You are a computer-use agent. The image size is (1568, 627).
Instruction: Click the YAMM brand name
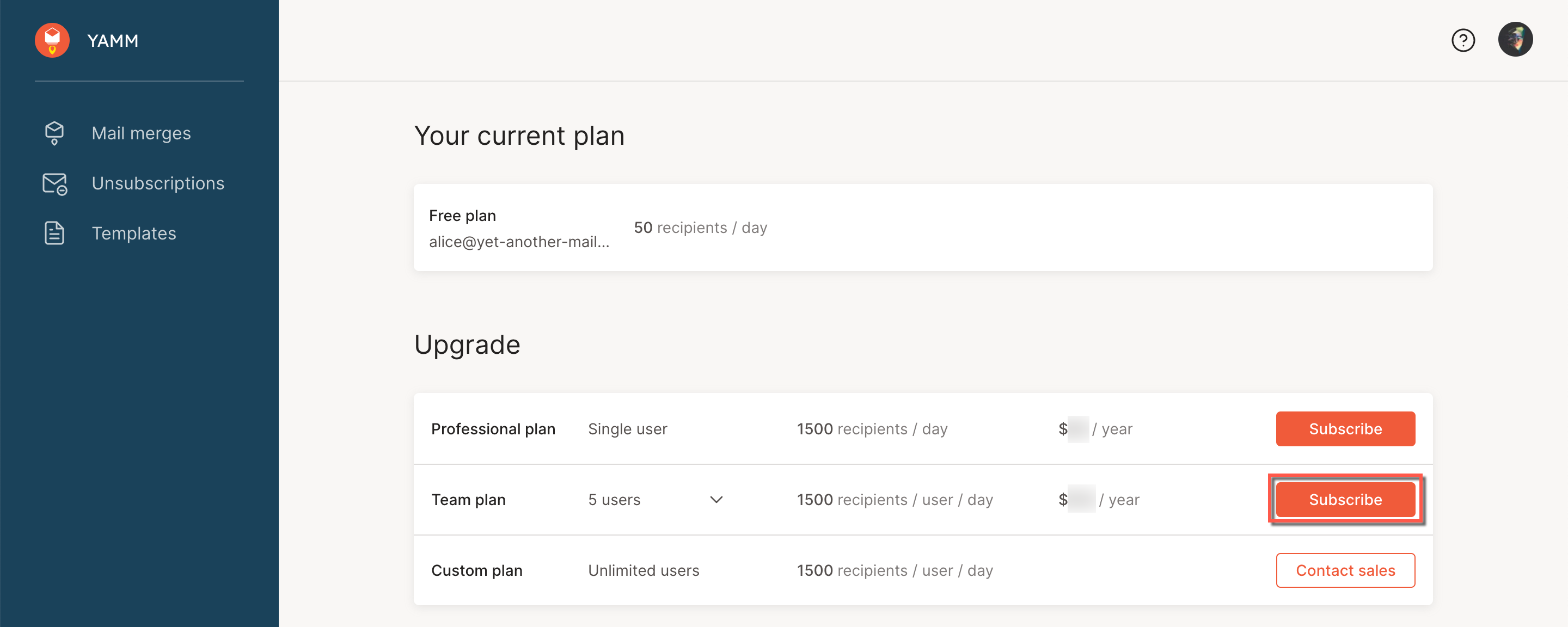113,41
